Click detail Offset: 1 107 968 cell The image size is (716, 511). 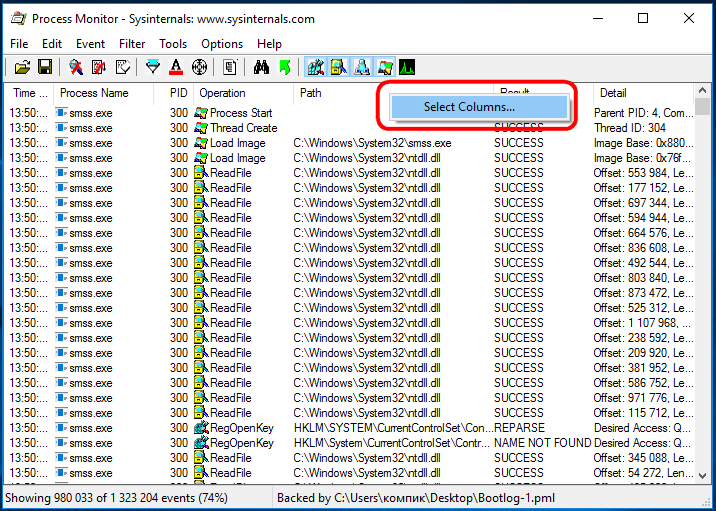point(642,323)
